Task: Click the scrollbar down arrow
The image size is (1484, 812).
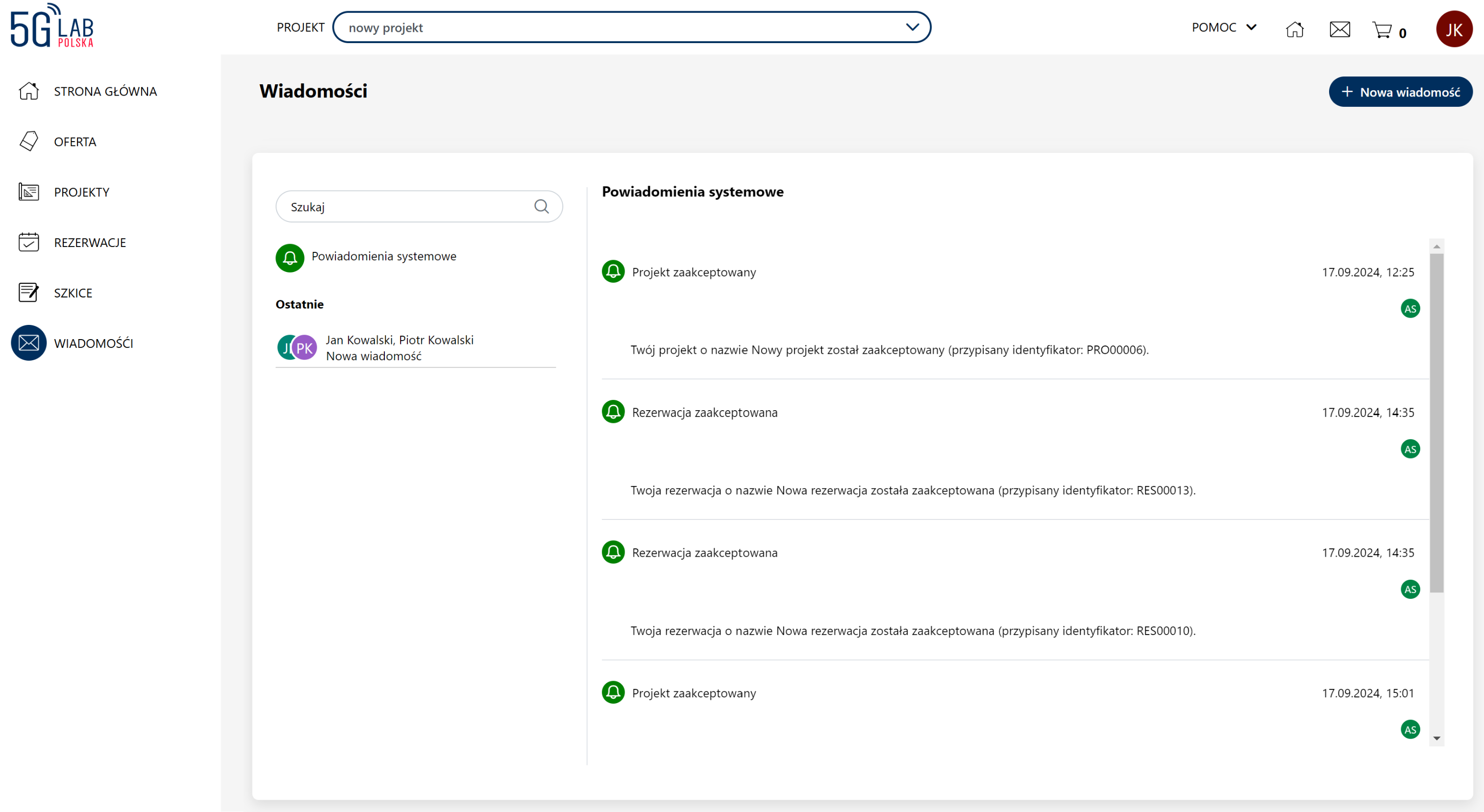Action: pyautogui.click(x=1436, y=738)
